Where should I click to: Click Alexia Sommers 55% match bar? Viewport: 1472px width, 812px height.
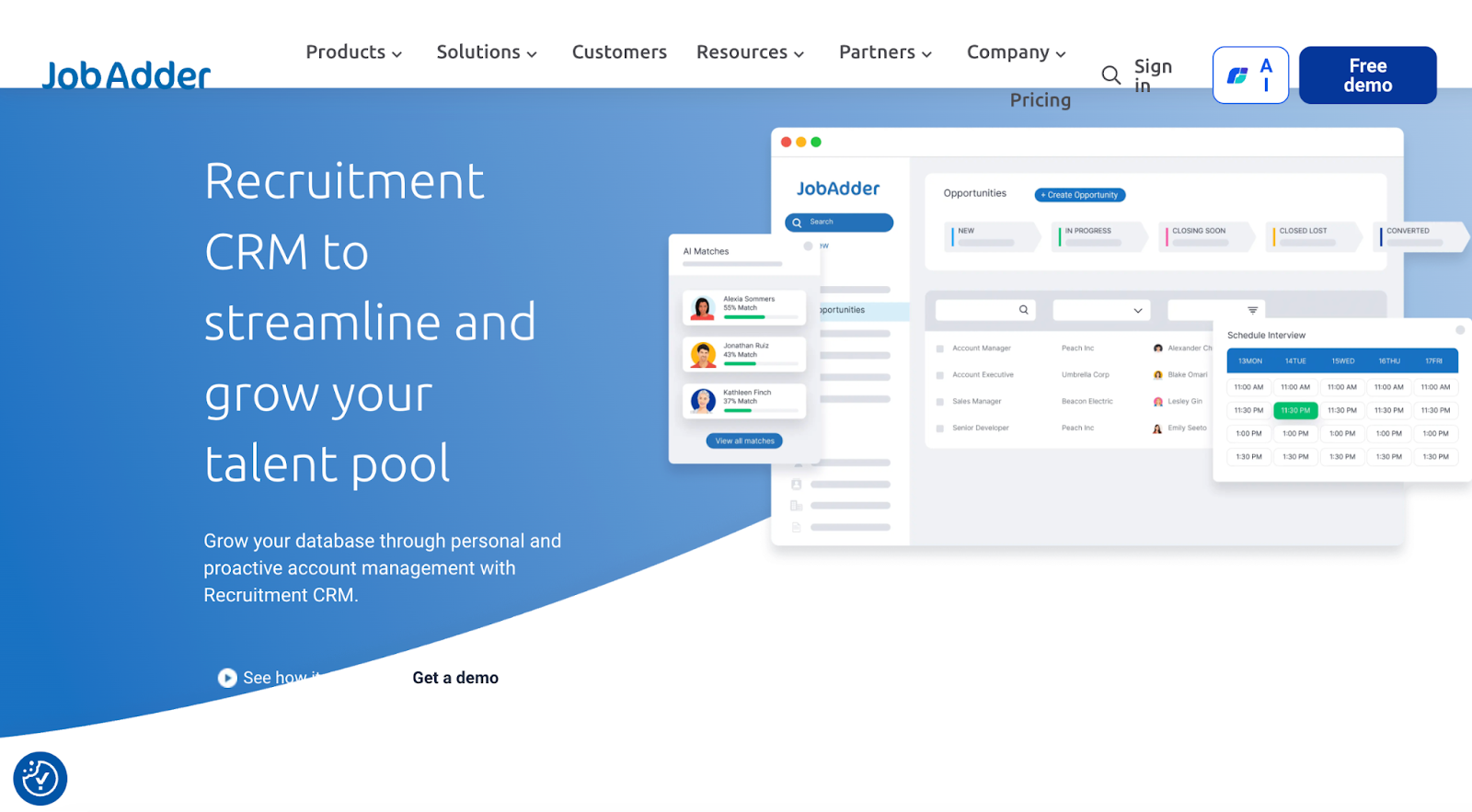click(x=761, y=317)
